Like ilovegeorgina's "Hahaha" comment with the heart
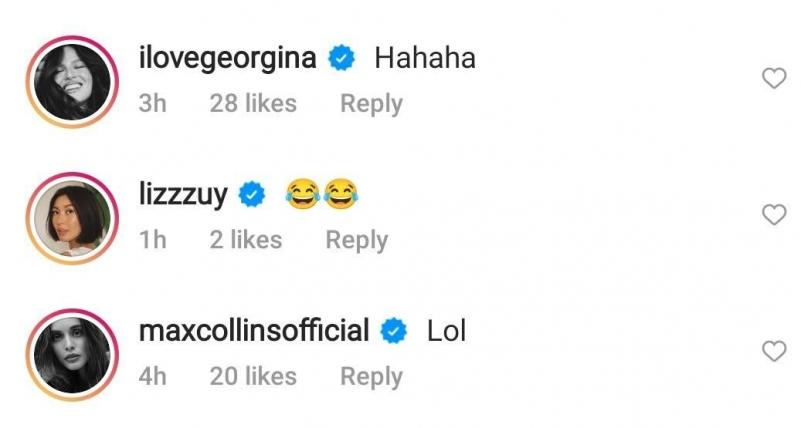 tap(774, 79)
